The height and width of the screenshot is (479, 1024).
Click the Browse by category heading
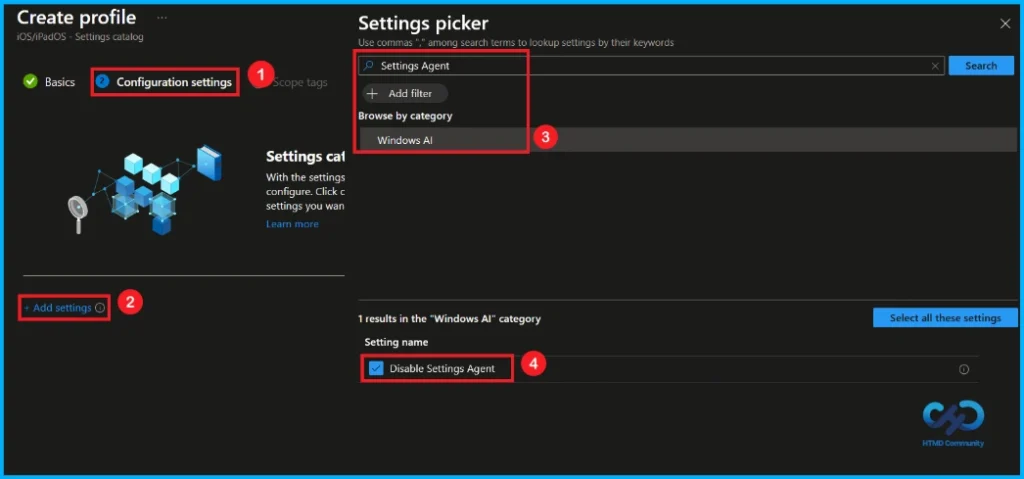(405, 116)
